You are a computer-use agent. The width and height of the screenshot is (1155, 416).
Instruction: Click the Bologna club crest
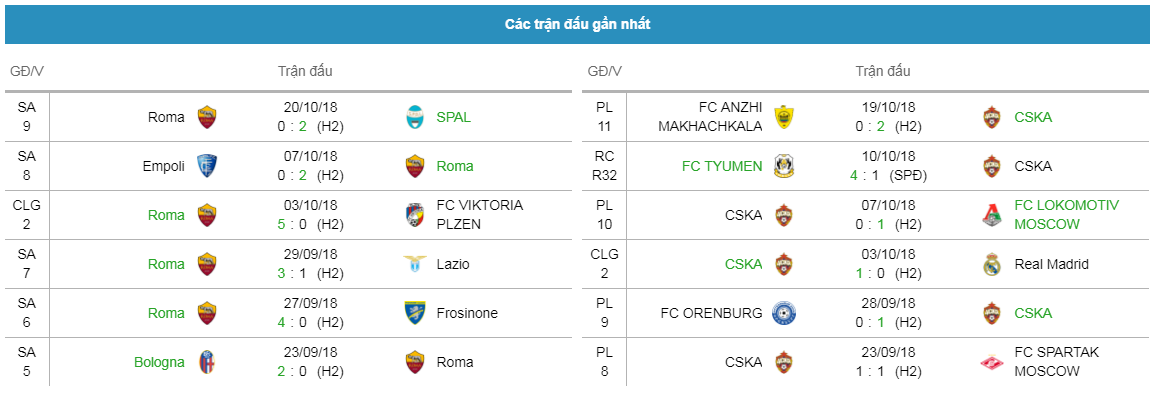[x=207, y=362]
